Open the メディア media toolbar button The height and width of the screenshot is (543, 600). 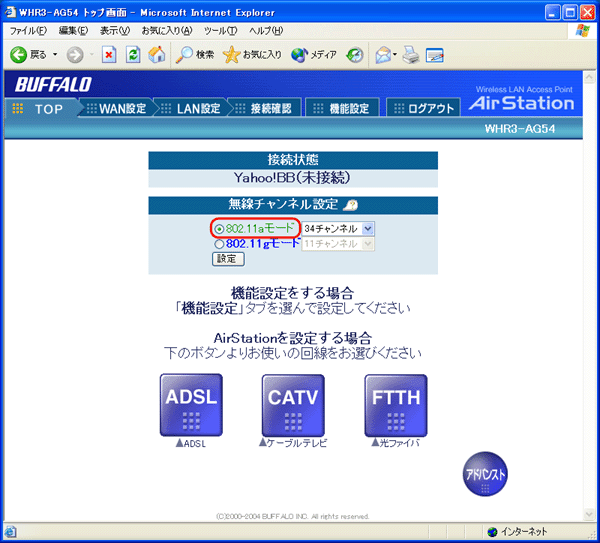click(x=314, y=55)
